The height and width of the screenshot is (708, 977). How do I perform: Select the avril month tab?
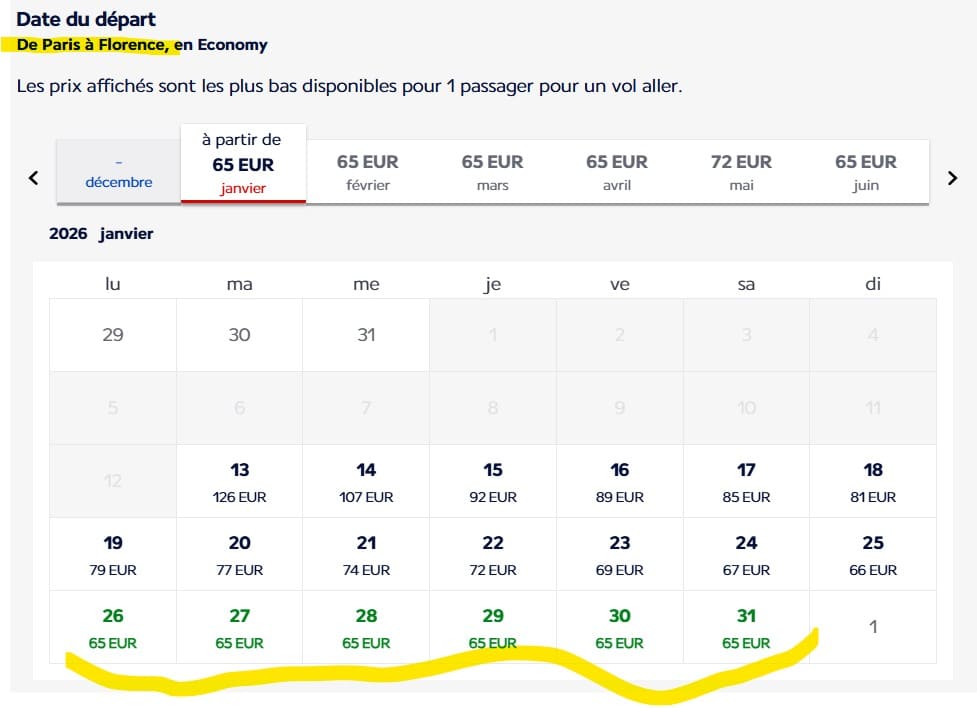tap(617, 170)
